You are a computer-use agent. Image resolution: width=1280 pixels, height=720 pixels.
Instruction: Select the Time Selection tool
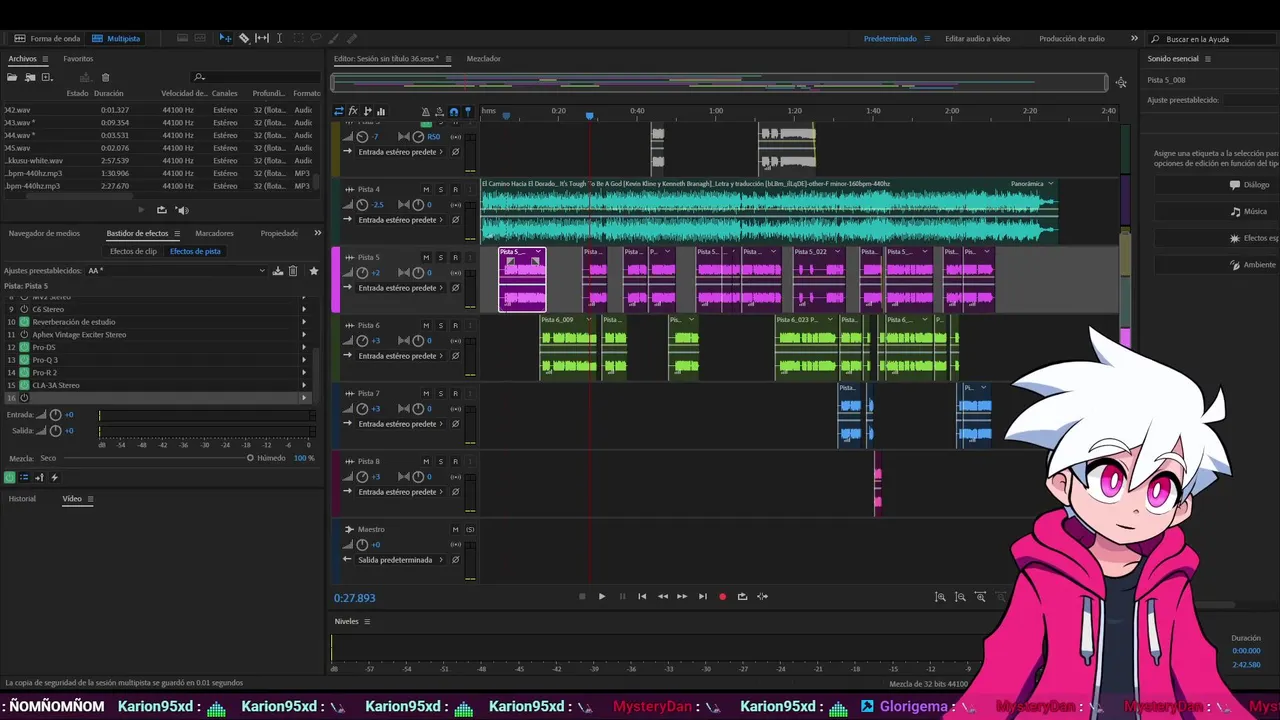[x=279, y=38]
